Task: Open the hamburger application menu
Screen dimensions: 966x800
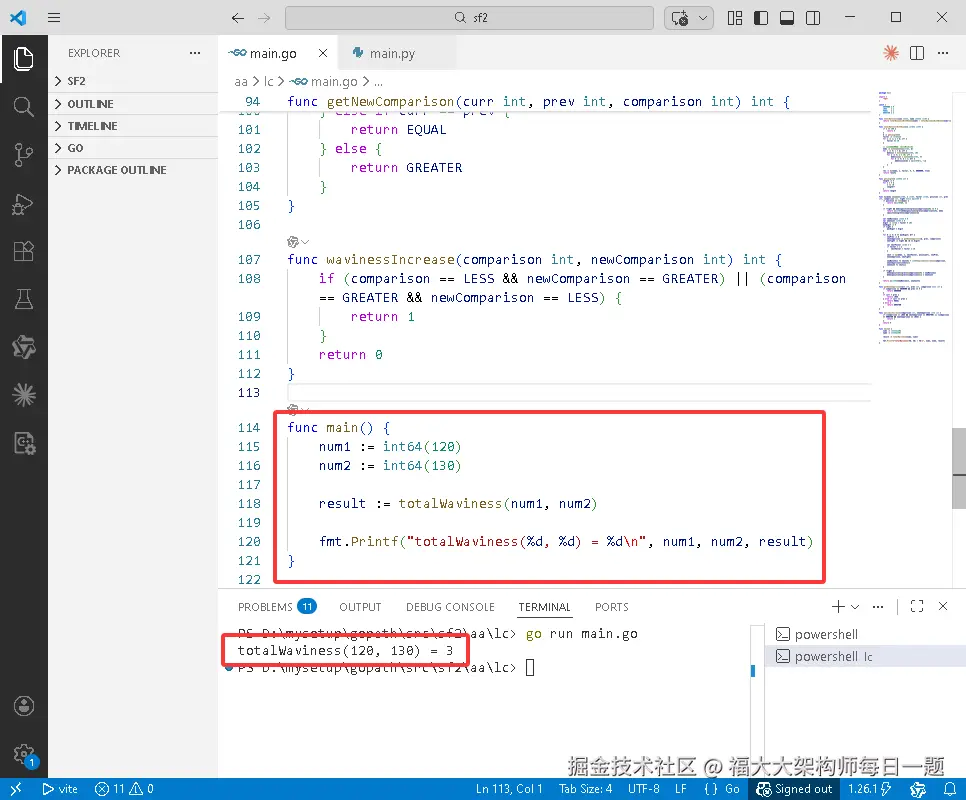Action: pos(54,17)
